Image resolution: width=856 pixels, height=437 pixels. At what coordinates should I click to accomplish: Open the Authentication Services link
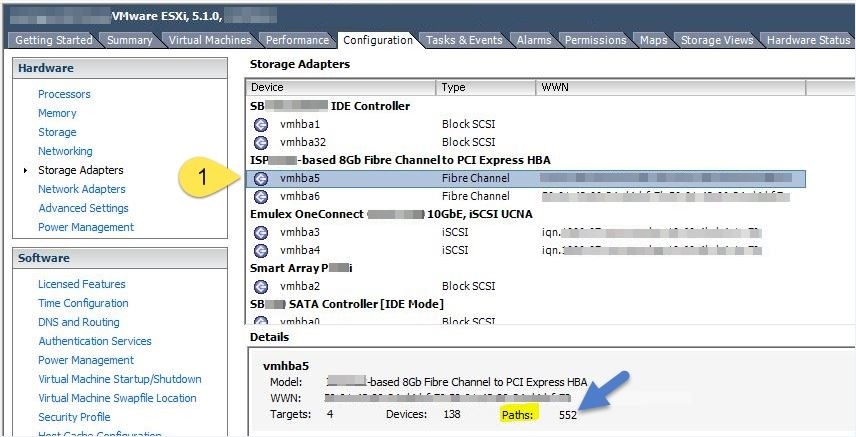[x=94, y=341]
